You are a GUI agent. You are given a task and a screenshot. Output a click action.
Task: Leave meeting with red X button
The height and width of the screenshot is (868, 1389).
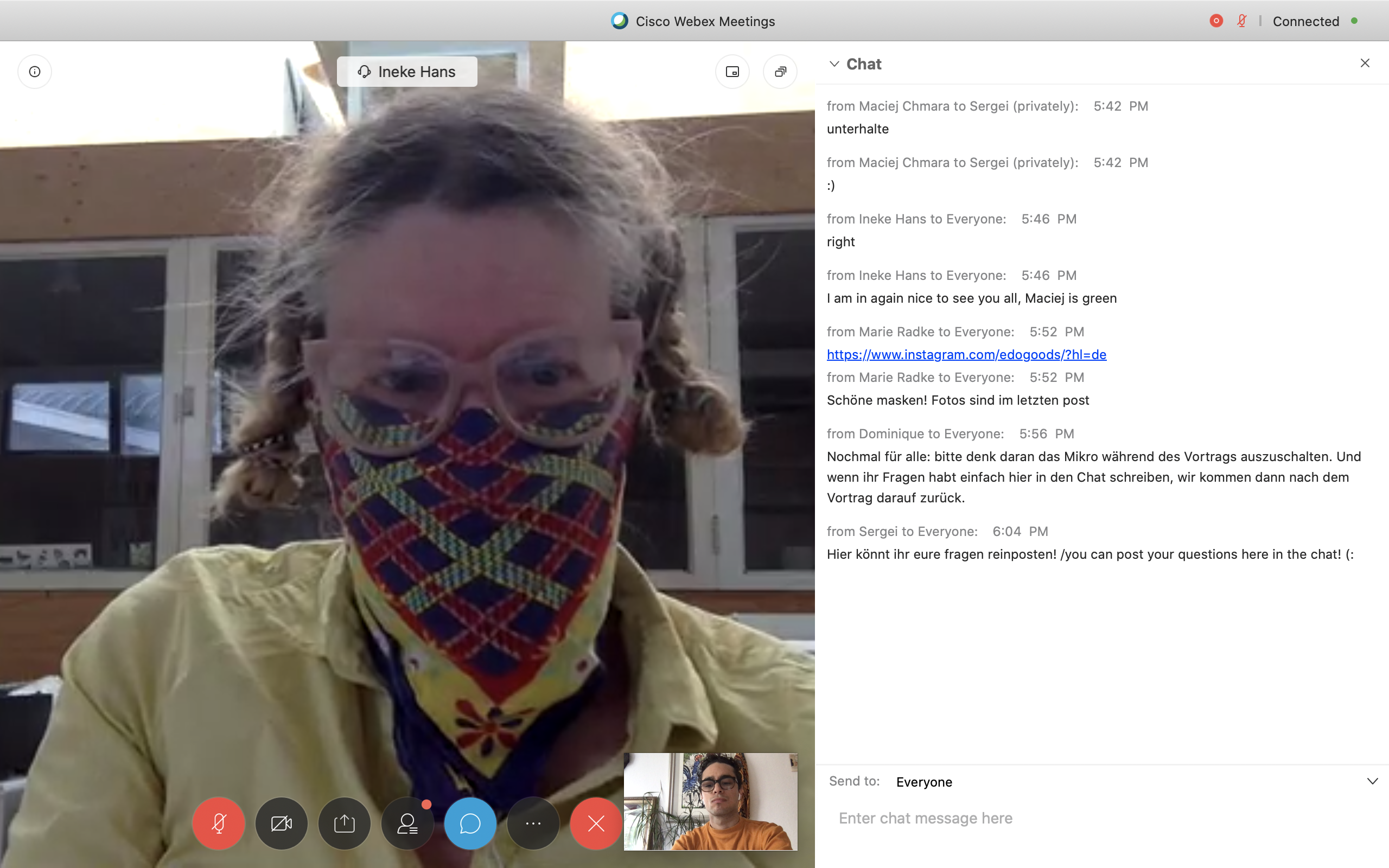(596, 823)
